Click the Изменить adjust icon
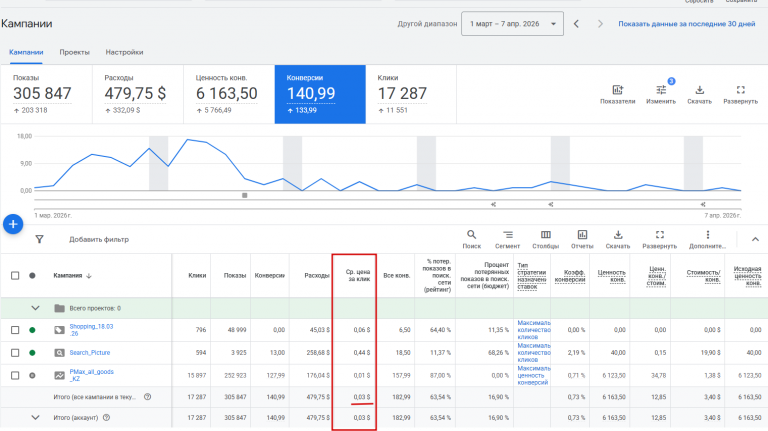 [661, 90]
